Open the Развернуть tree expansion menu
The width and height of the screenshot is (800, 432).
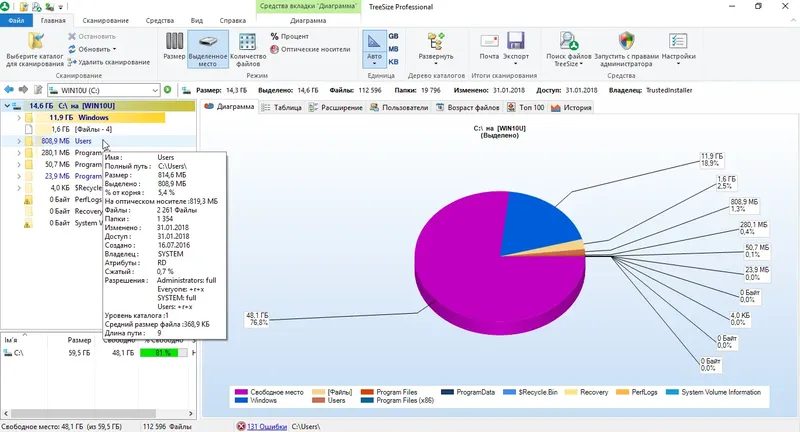pos(436,48)
